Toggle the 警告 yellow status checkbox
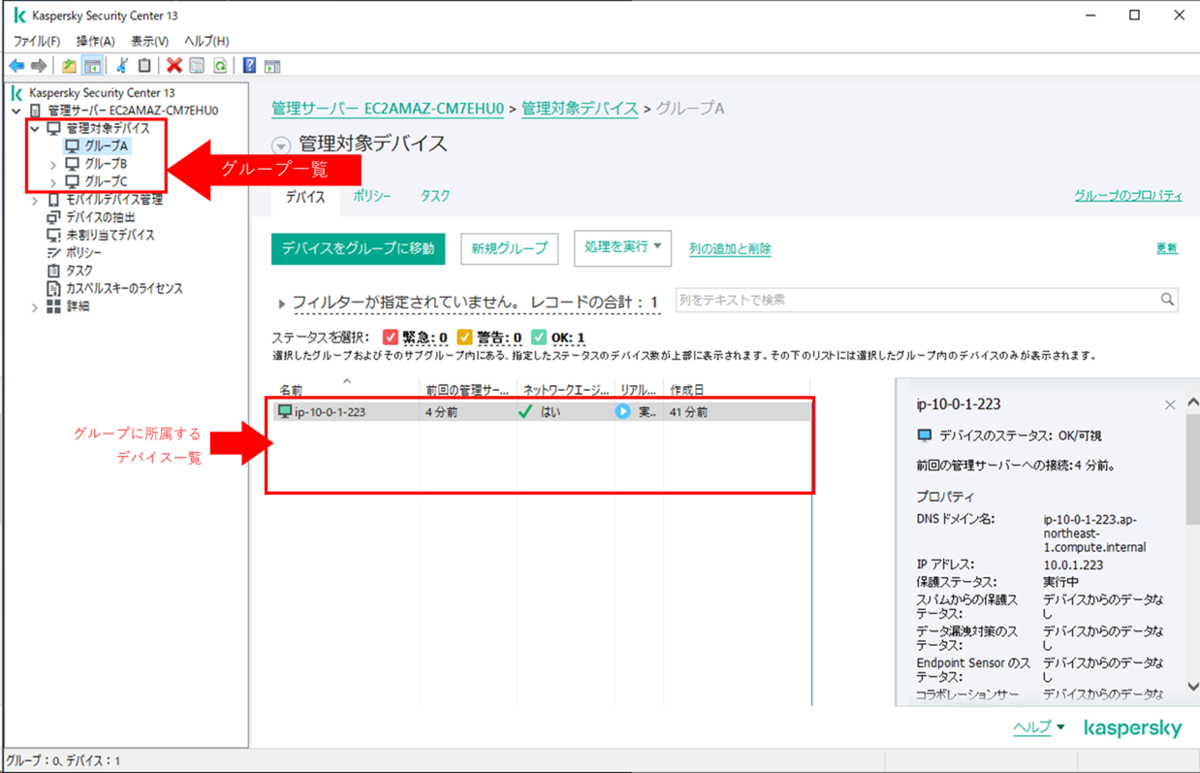Screen dimensions: 1200x773 click(x=465, y=338)
